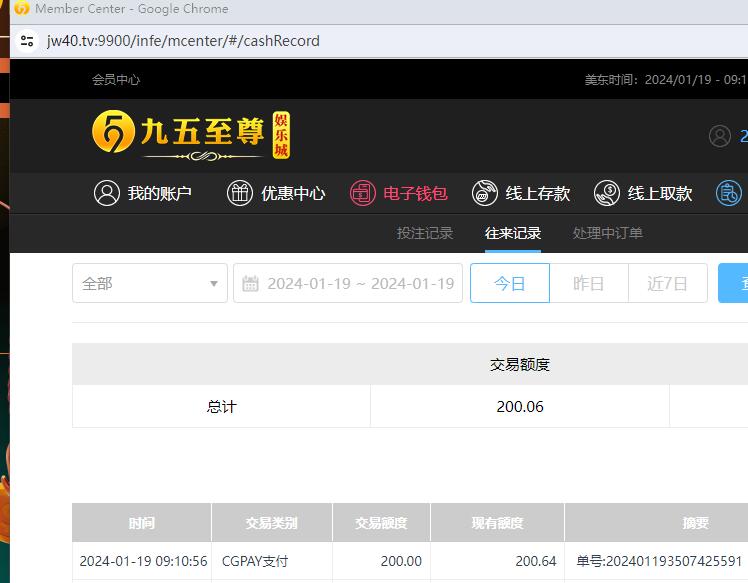Select the 近7日 date filter
Viewport: 748px width, 583px height.
pos(667,284)
